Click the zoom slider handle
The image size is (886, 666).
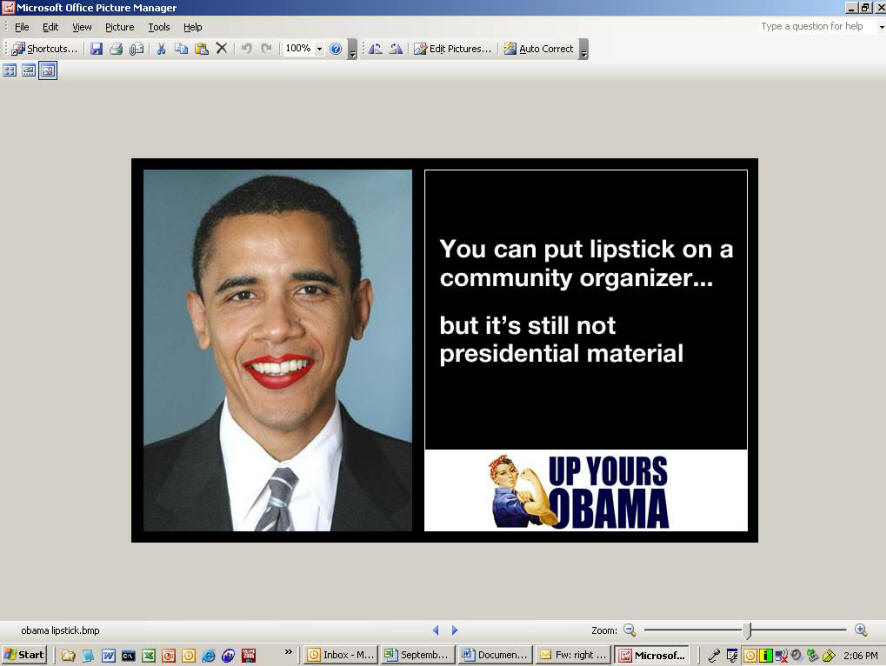pos(747,630)
